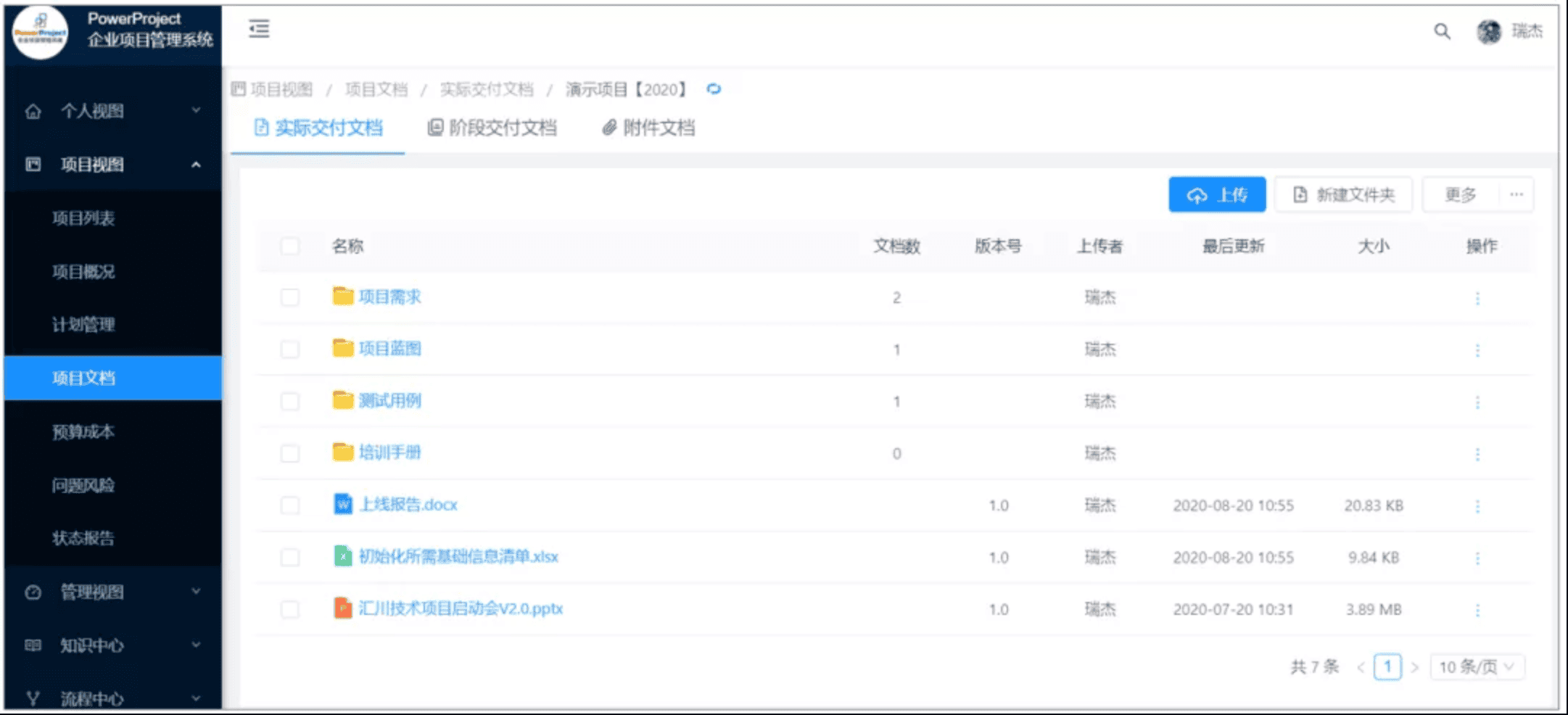The width and height of the screenshot is (1568, 715).
Task: Open the 汇川技术项目启动会V2.0.pptx link
Action: [x=461, y=608]
